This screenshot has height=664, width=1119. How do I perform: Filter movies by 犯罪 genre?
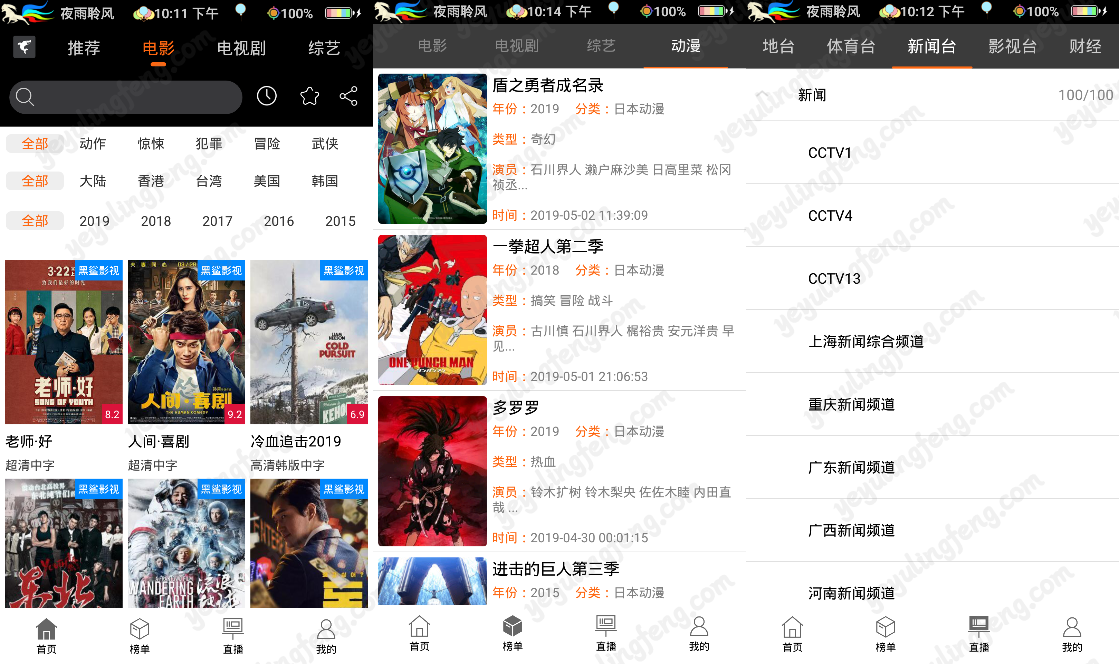click(x=209, y=144)
